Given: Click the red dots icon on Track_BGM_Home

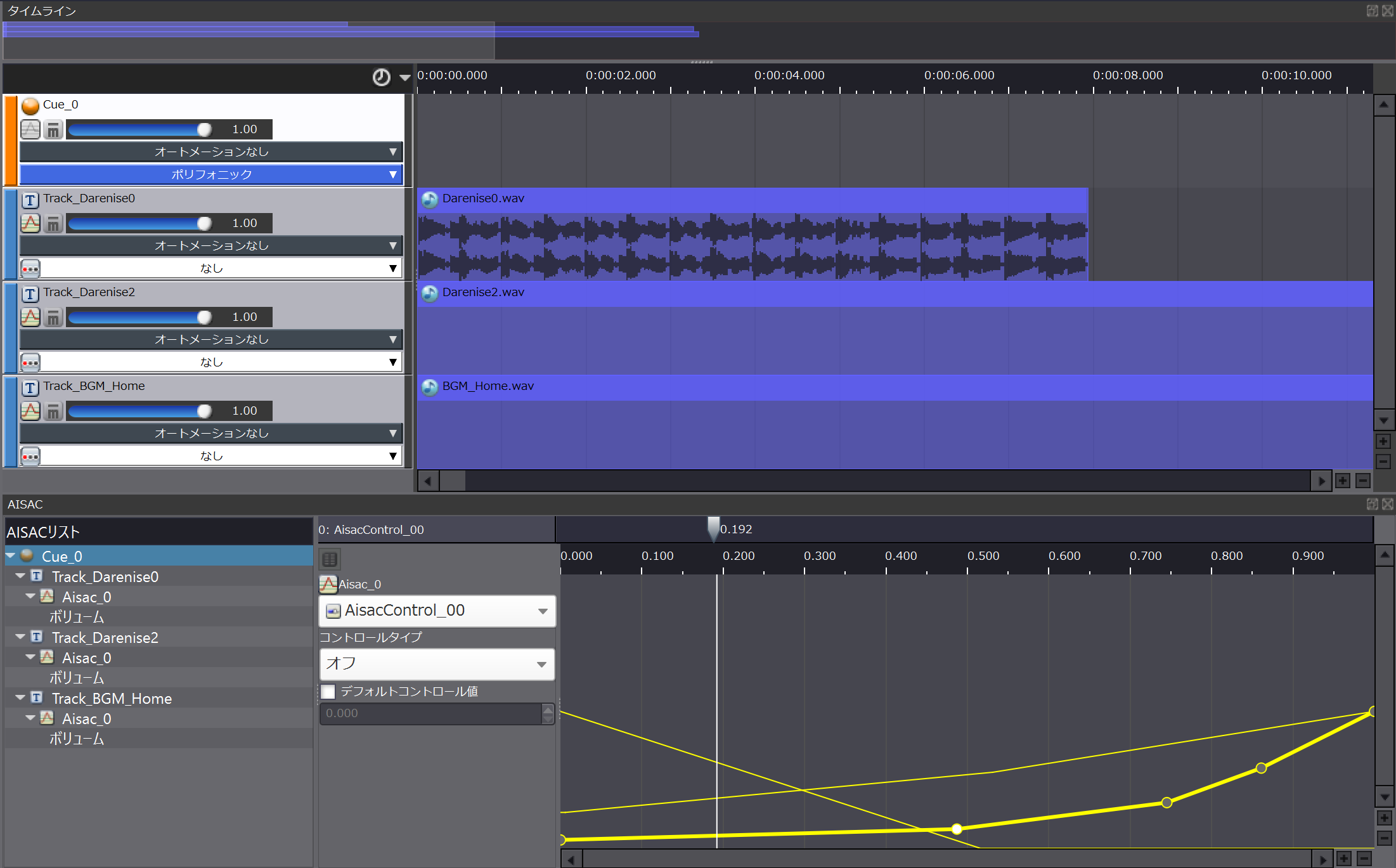Looking at the screenshot, I should (x=30, y=456).
